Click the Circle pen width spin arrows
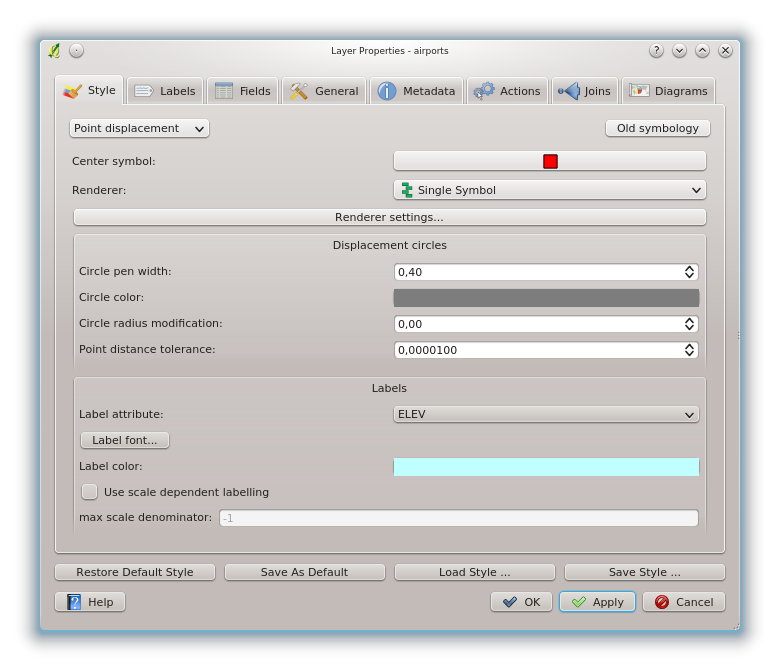The image size is (780, 670). (689, 272)
